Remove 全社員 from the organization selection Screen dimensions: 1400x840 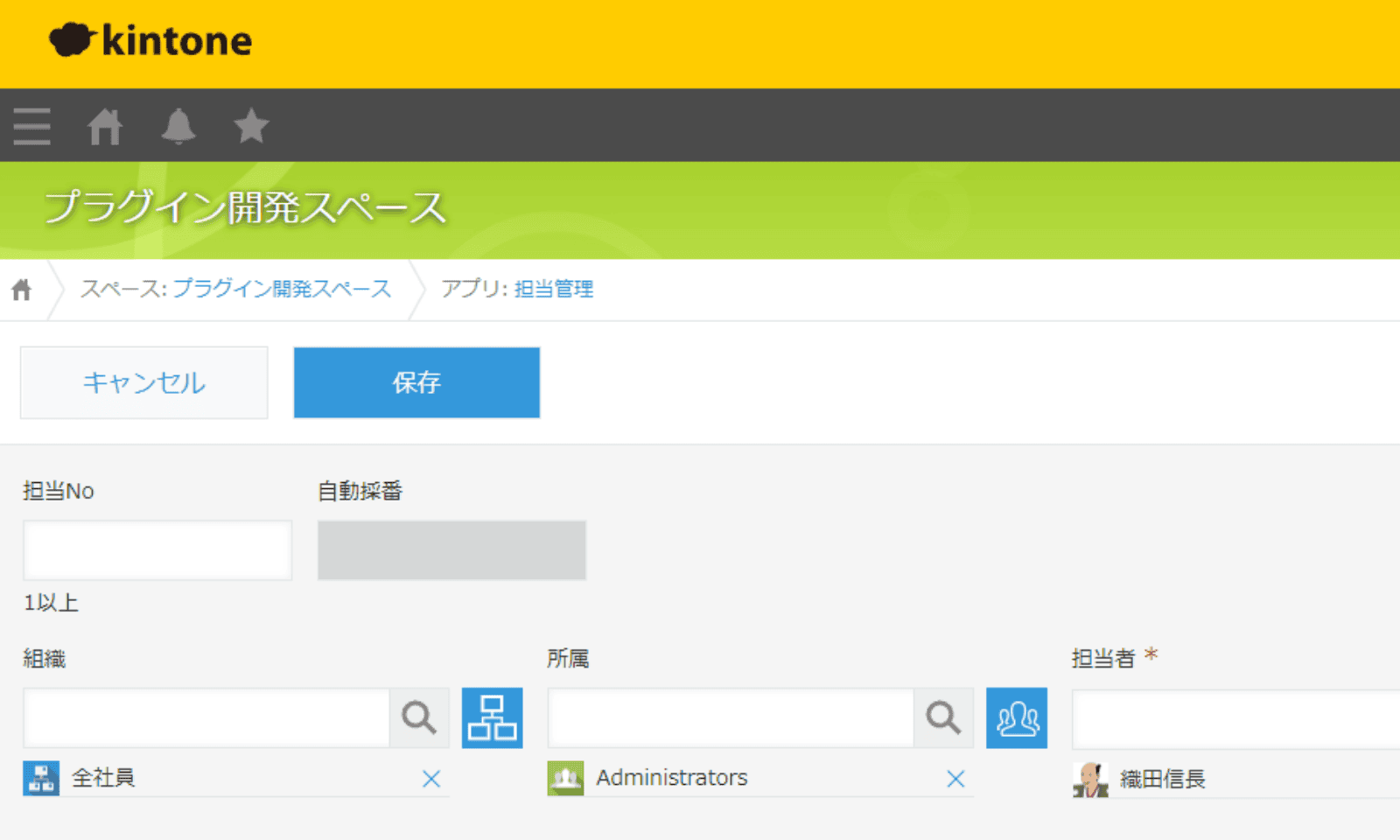point(431,779)
